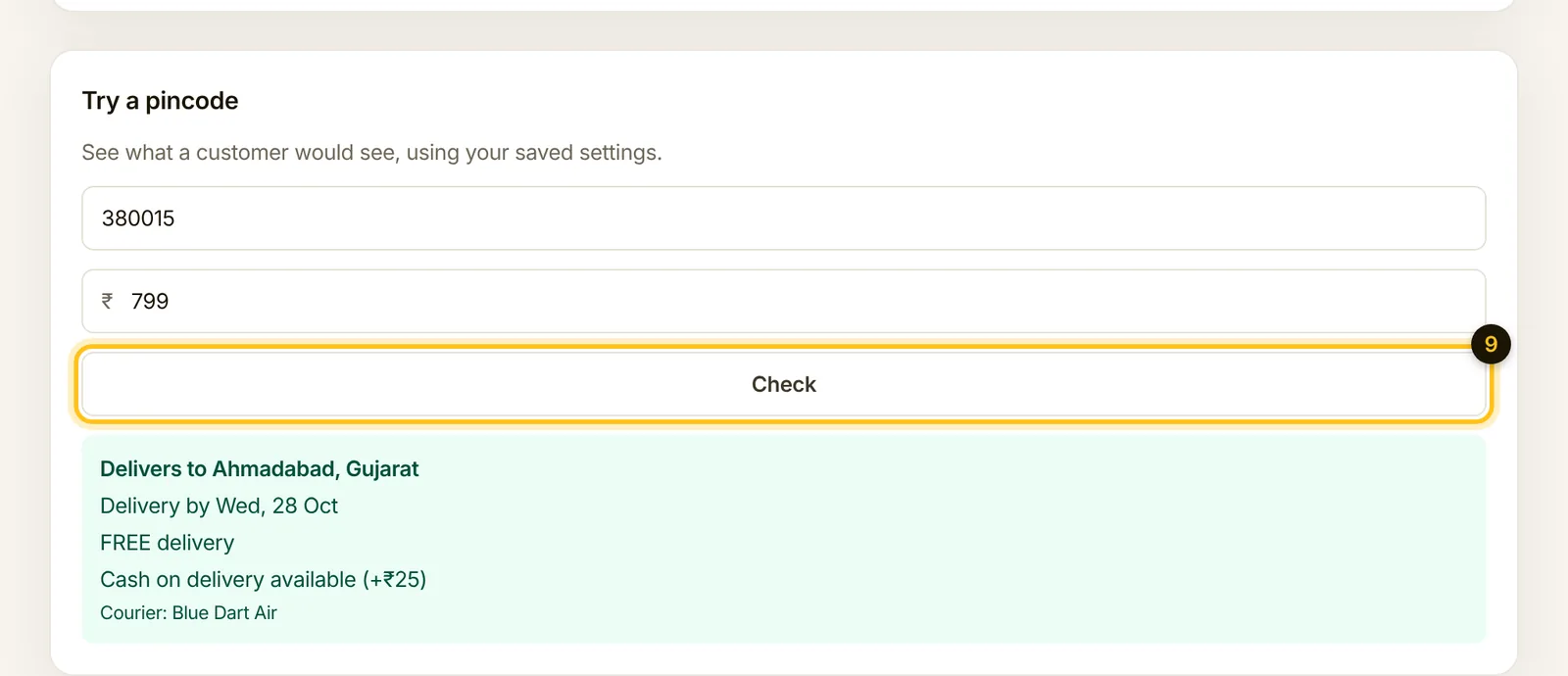Click the "Cash on delivery available" line
The width and height of the screenshot is (1568, 676).
coord(263,580)
